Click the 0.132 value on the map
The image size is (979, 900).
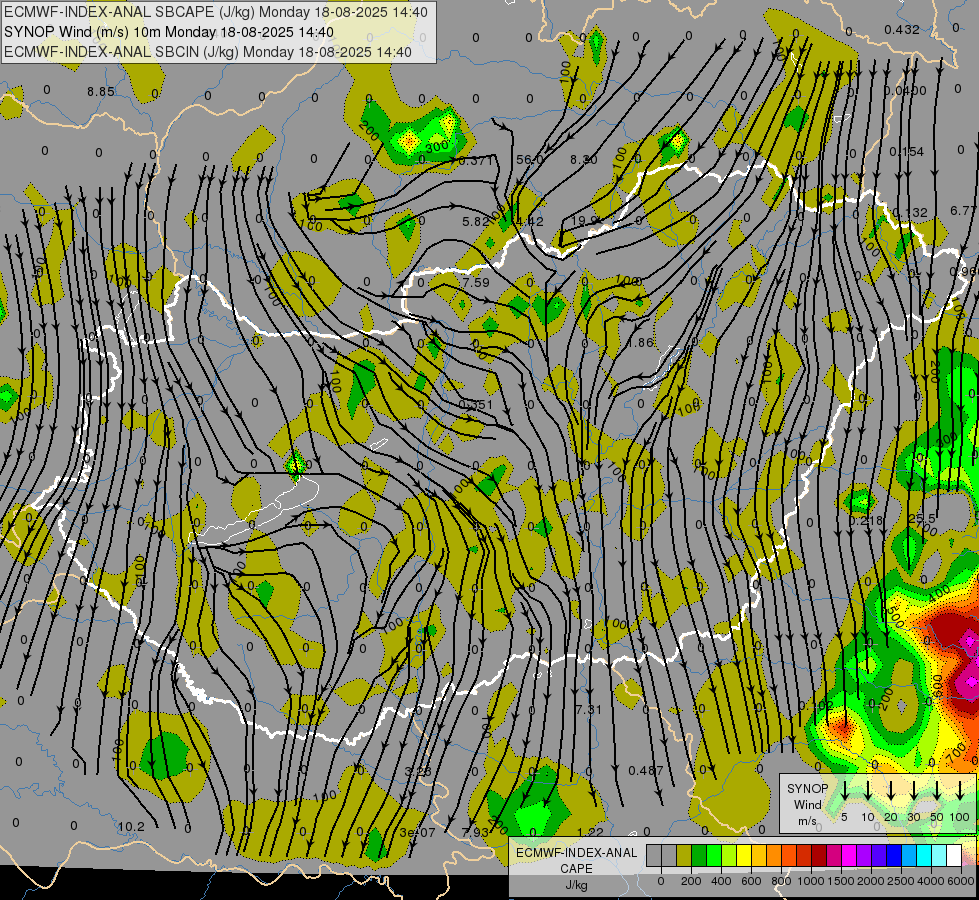click(910, 213)
